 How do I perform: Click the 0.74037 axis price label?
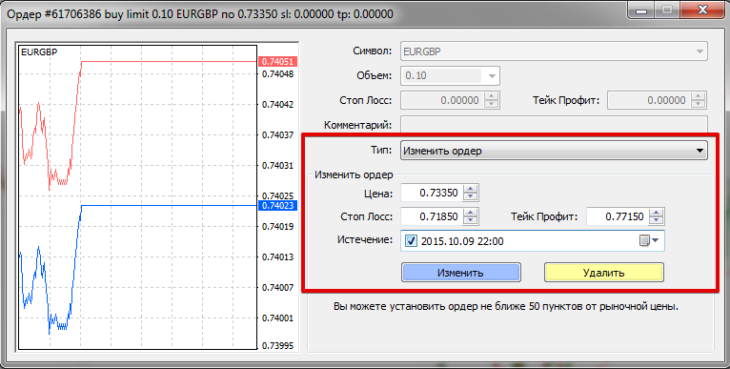[x=278, y=135]
